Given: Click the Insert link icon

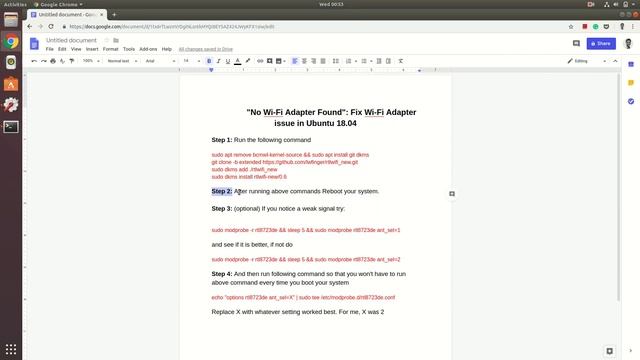Looking at the screenshot, I should (260, 61).
